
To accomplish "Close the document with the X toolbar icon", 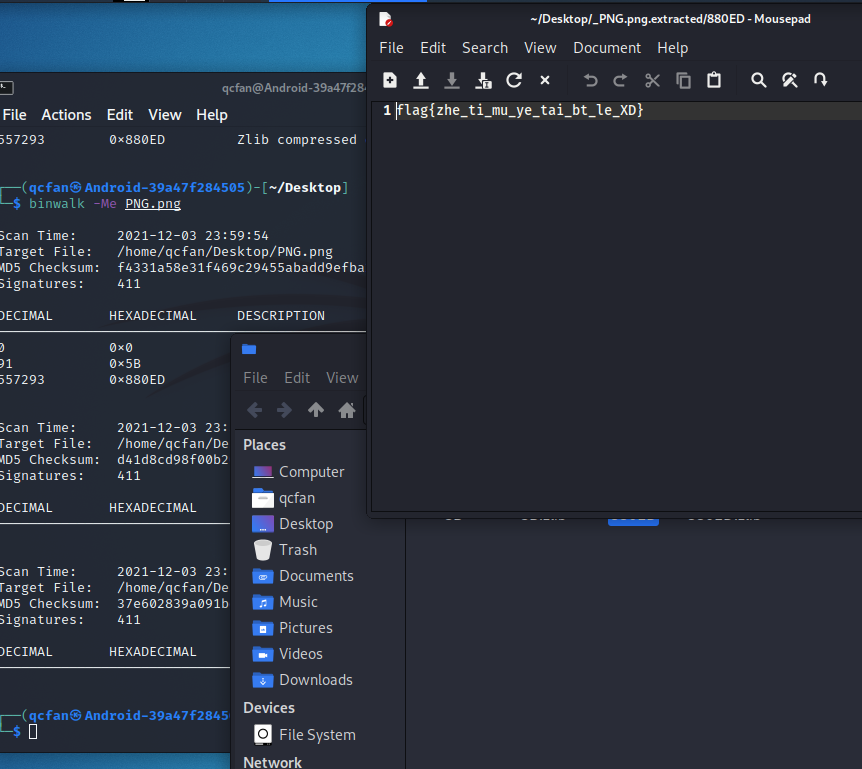I will tap(545, 80).
